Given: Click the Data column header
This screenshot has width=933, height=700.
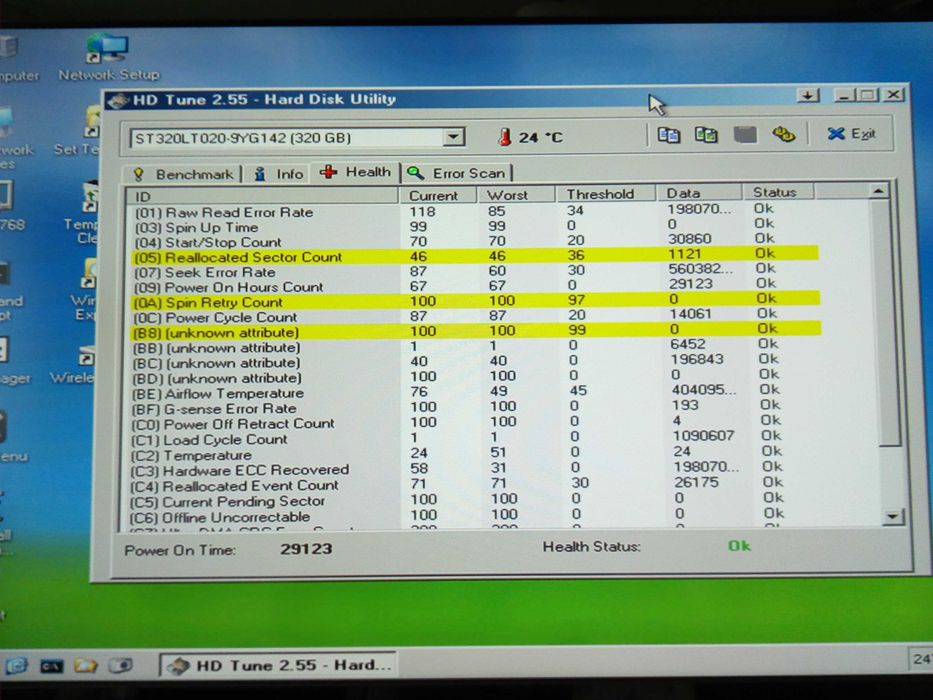Looking at the screenshot, I should tap(700, 193).
